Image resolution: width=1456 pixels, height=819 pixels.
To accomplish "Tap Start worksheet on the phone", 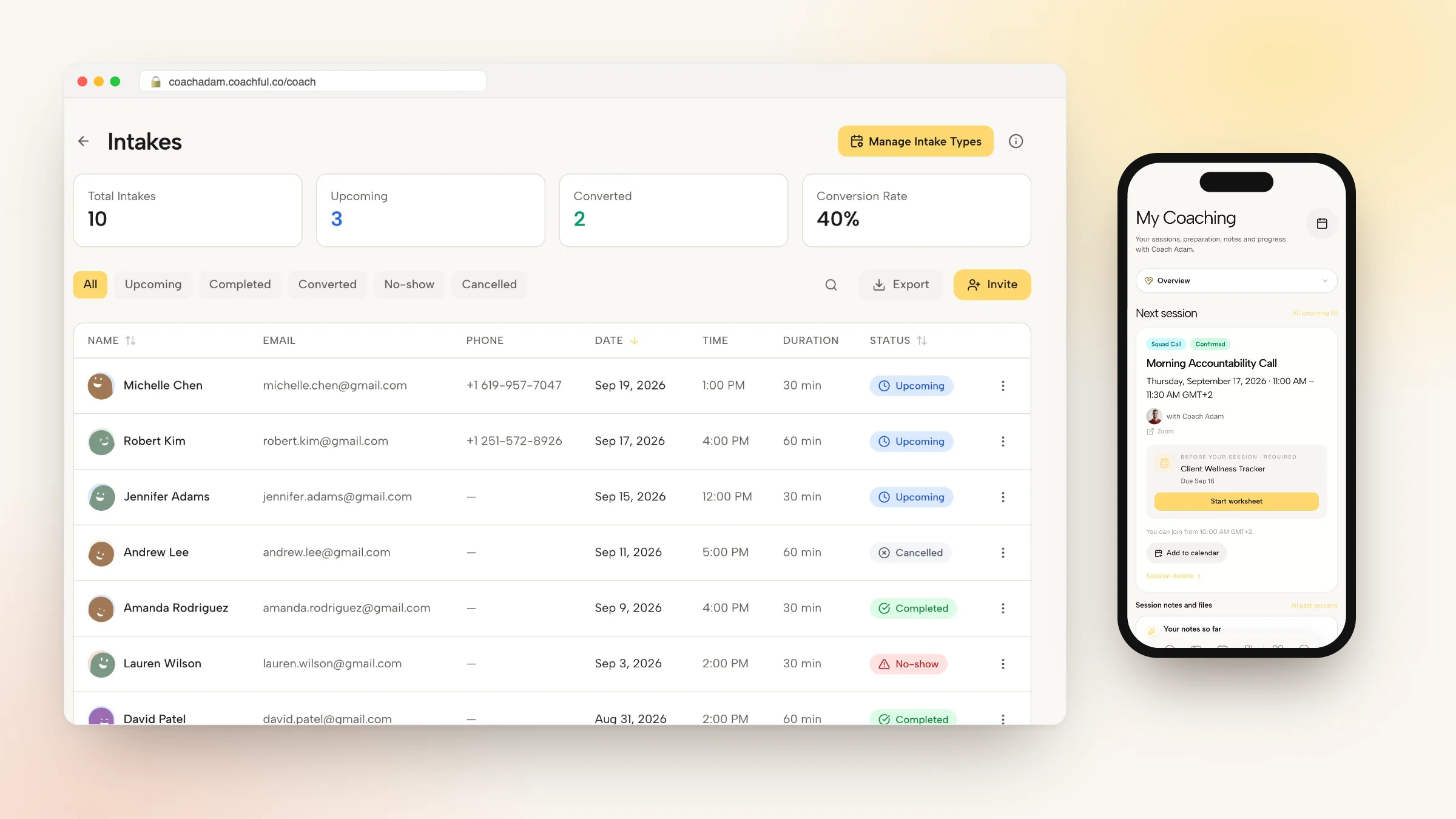I will click(1236, 501).
